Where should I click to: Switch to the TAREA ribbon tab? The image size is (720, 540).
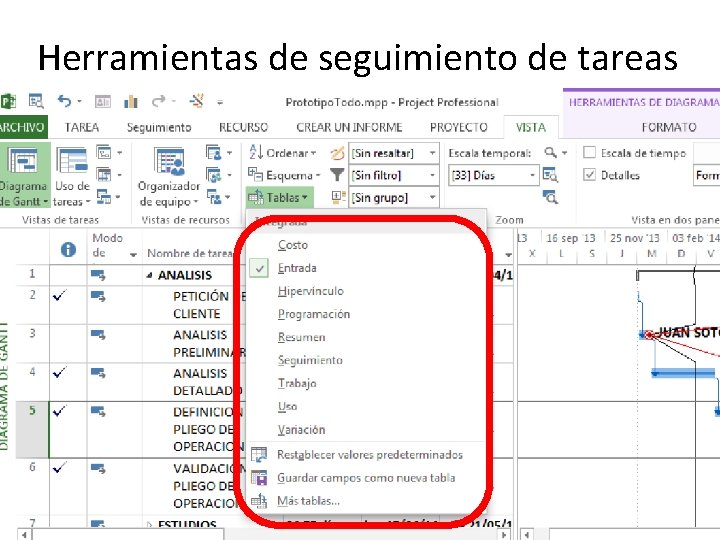[82, 127]
